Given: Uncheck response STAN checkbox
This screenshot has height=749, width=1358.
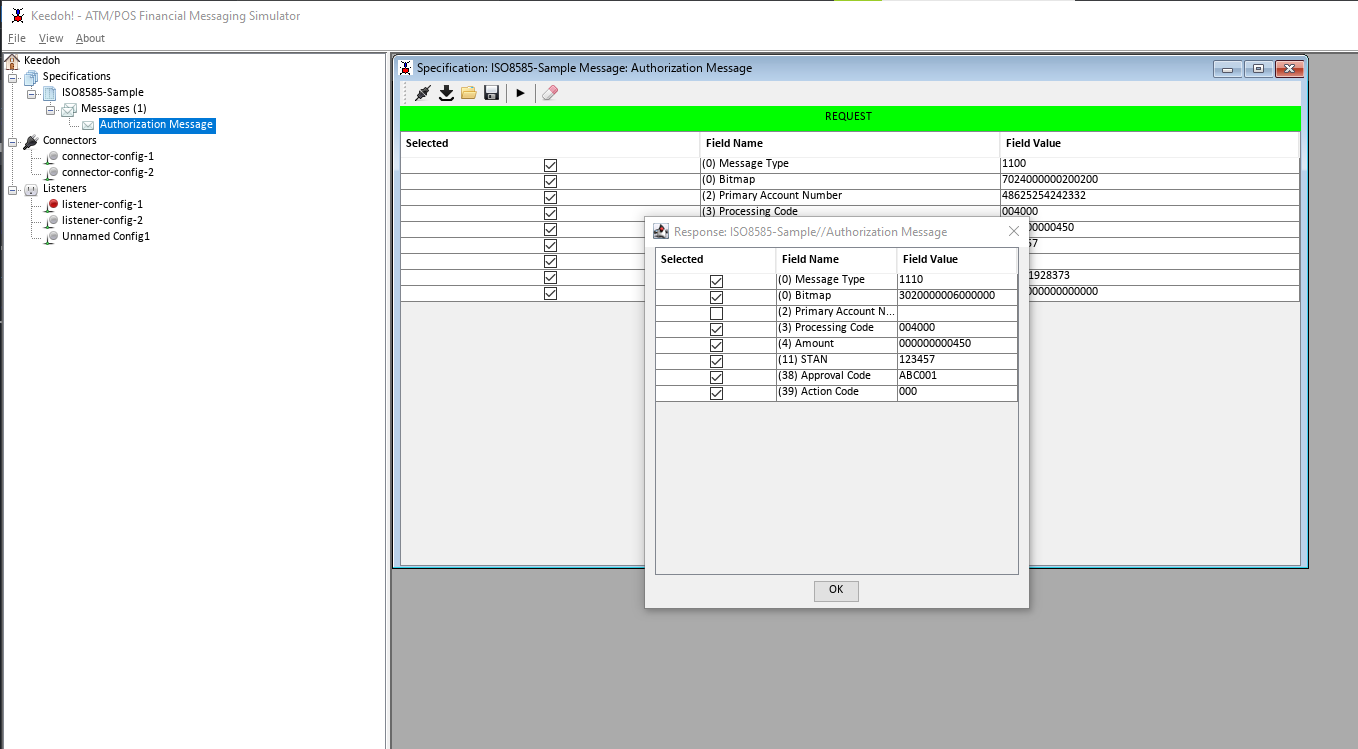Looking at the screenshot, I should [716, 361].
